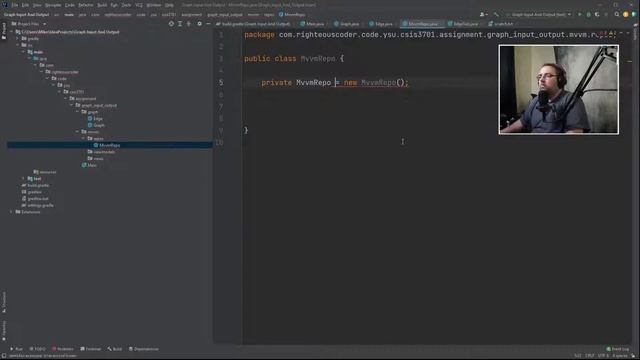Collapse the java folder in tree

[x=30, y=59]
